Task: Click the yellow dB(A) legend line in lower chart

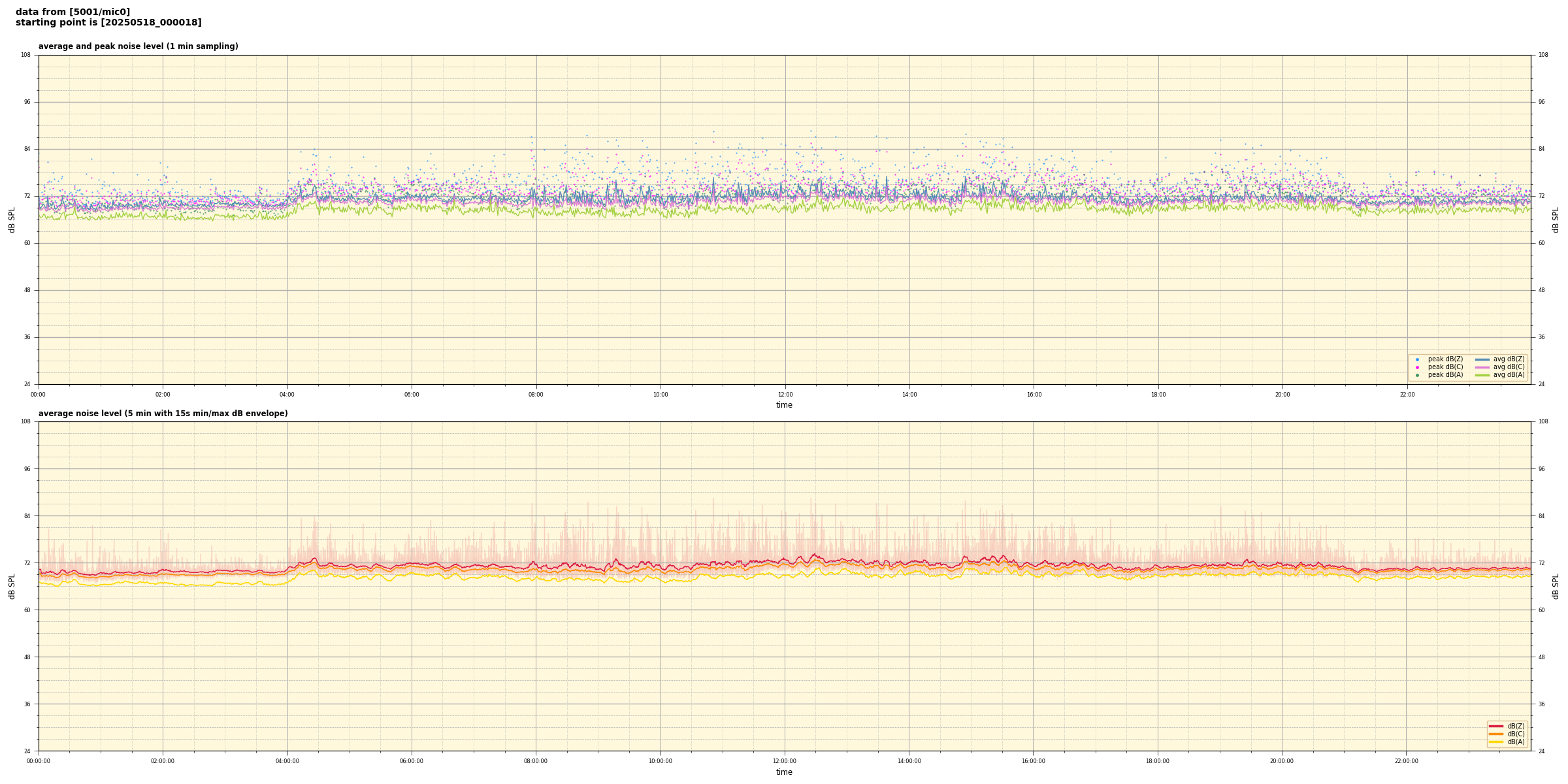Action: (1495, 742)
